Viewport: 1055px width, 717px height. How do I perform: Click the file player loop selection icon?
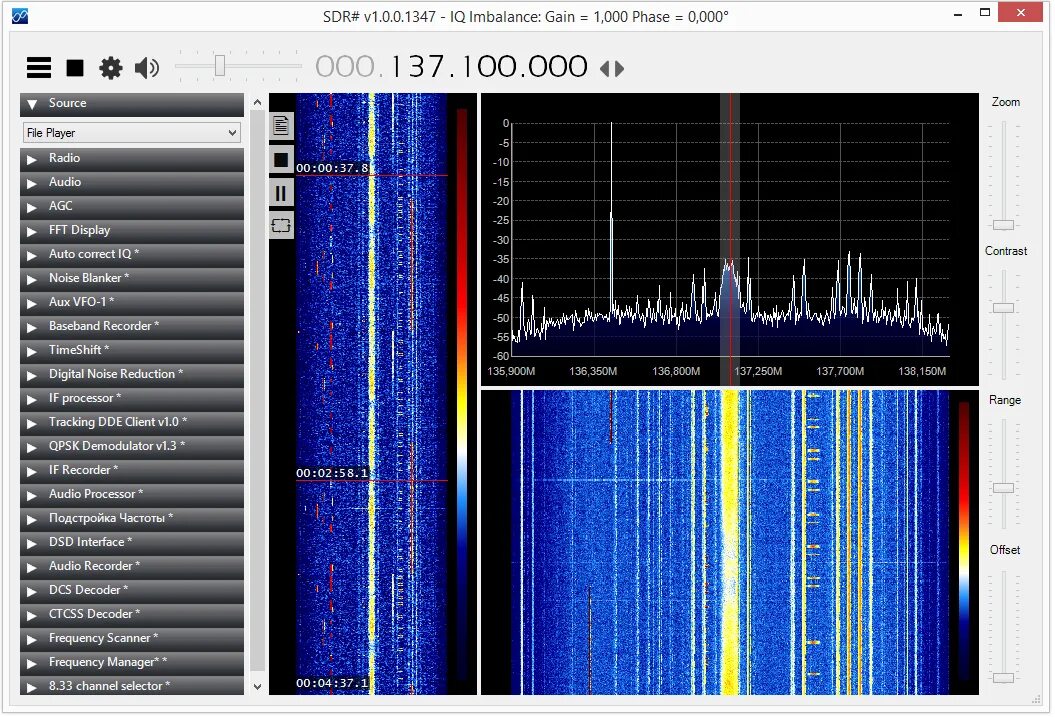point(281,225)
